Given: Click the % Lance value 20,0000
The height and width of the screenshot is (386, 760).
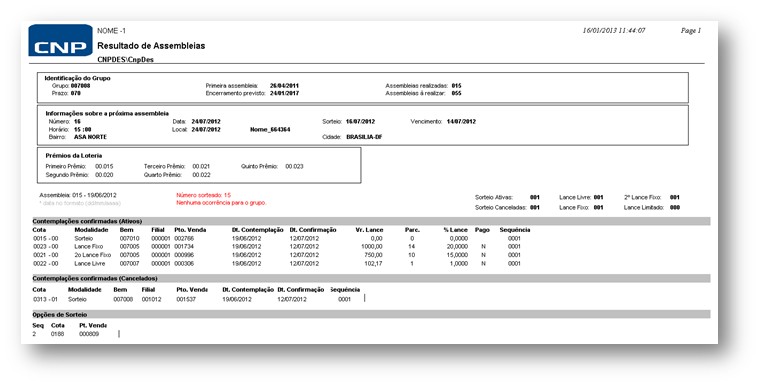Looking at the screenshot, I should (x=457, y=247).
